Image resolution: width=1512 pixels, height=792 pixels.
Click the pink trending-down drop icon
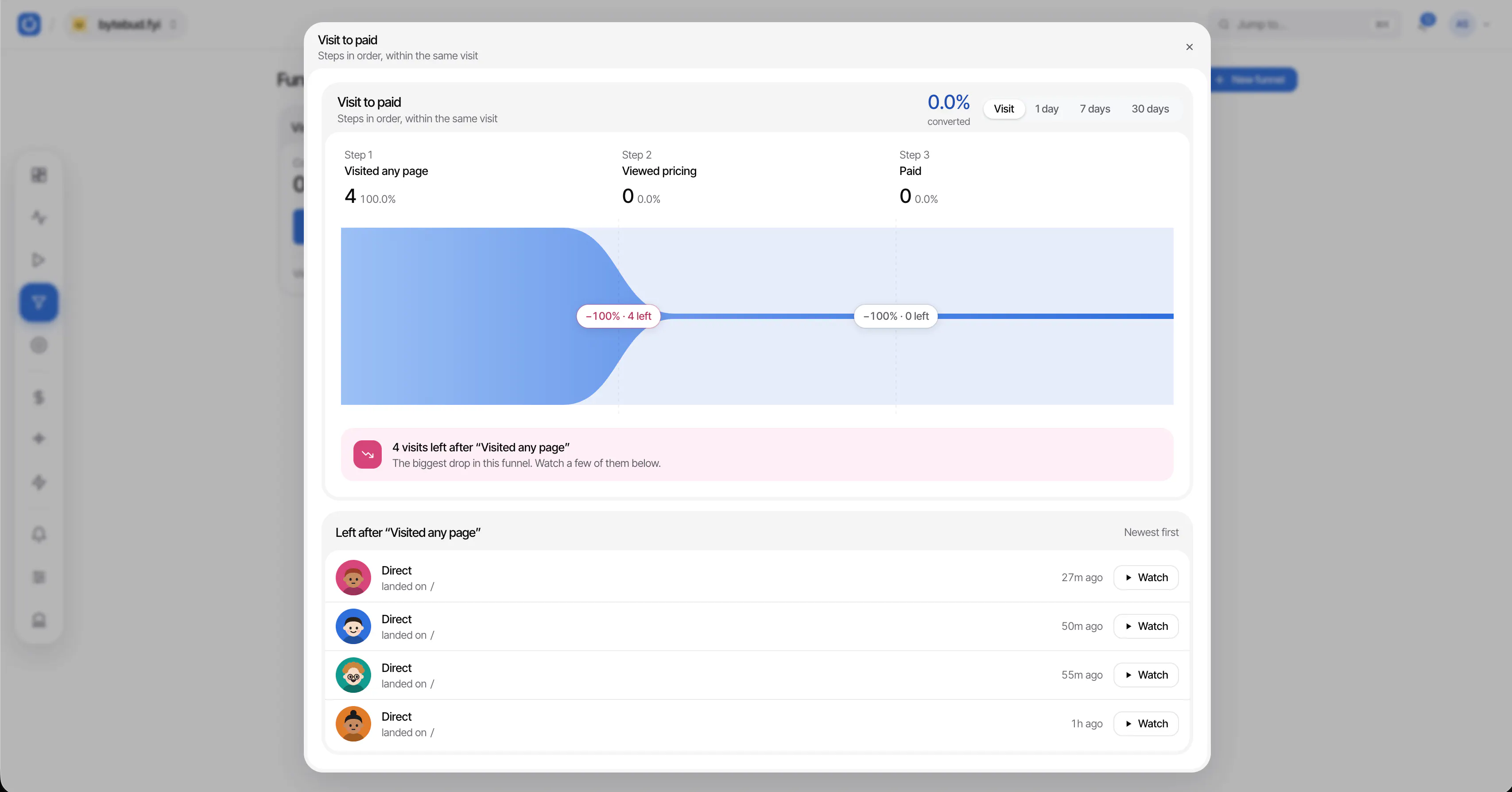368,454
